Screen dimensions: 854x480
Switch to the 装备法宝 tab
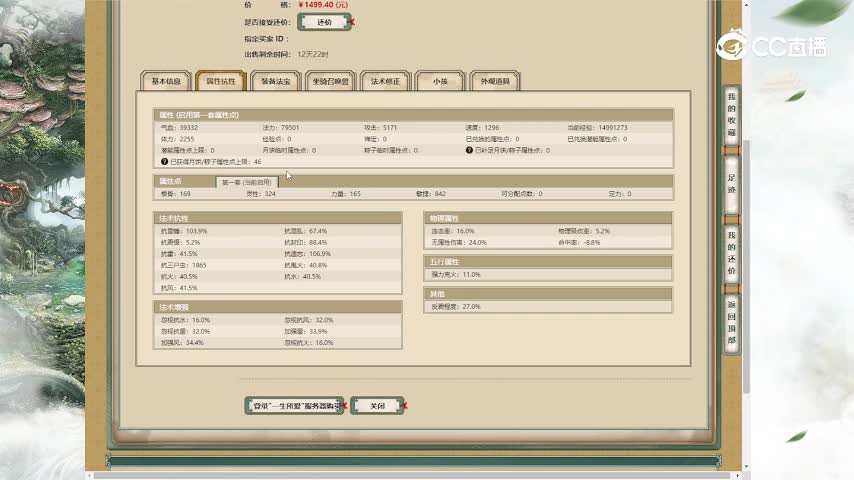click(x=276, y=82)
